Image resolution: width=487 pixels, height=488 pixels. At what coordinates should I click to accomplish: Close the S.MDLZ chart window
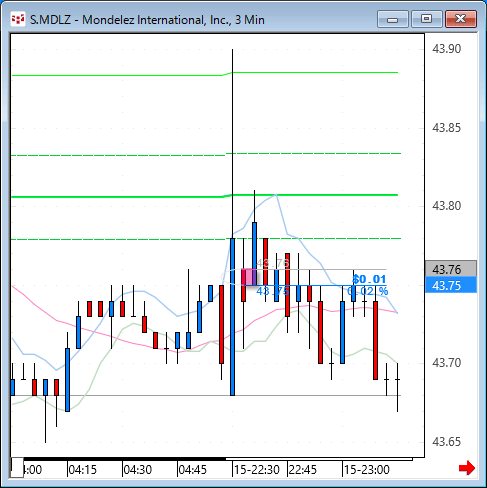(461, 19)
